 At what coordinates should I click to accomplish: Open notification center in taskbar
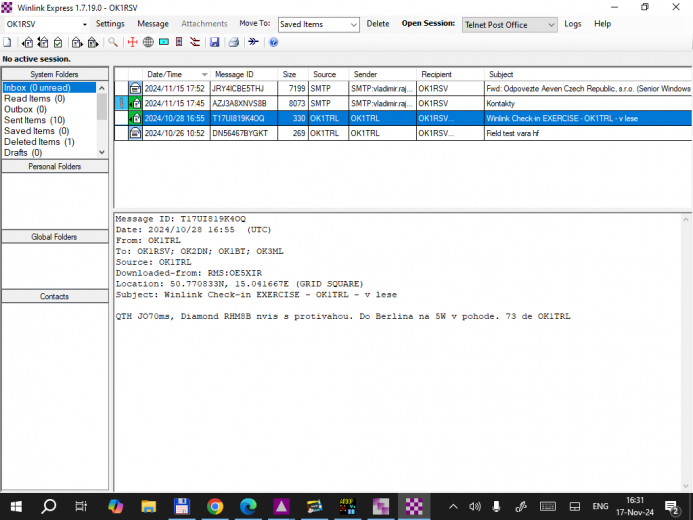coord(672,507)
